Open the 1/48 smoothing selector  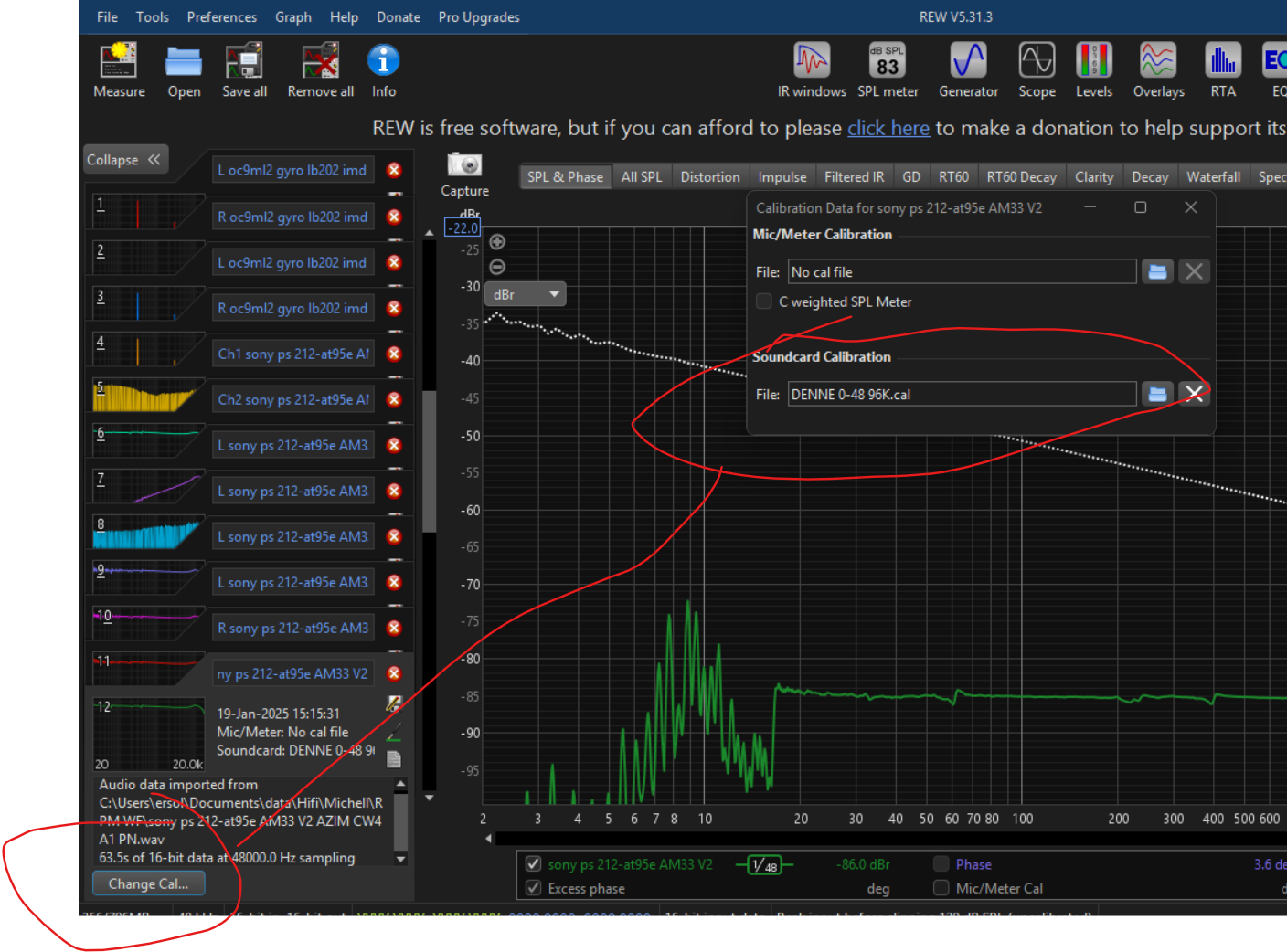click(764, 864)
